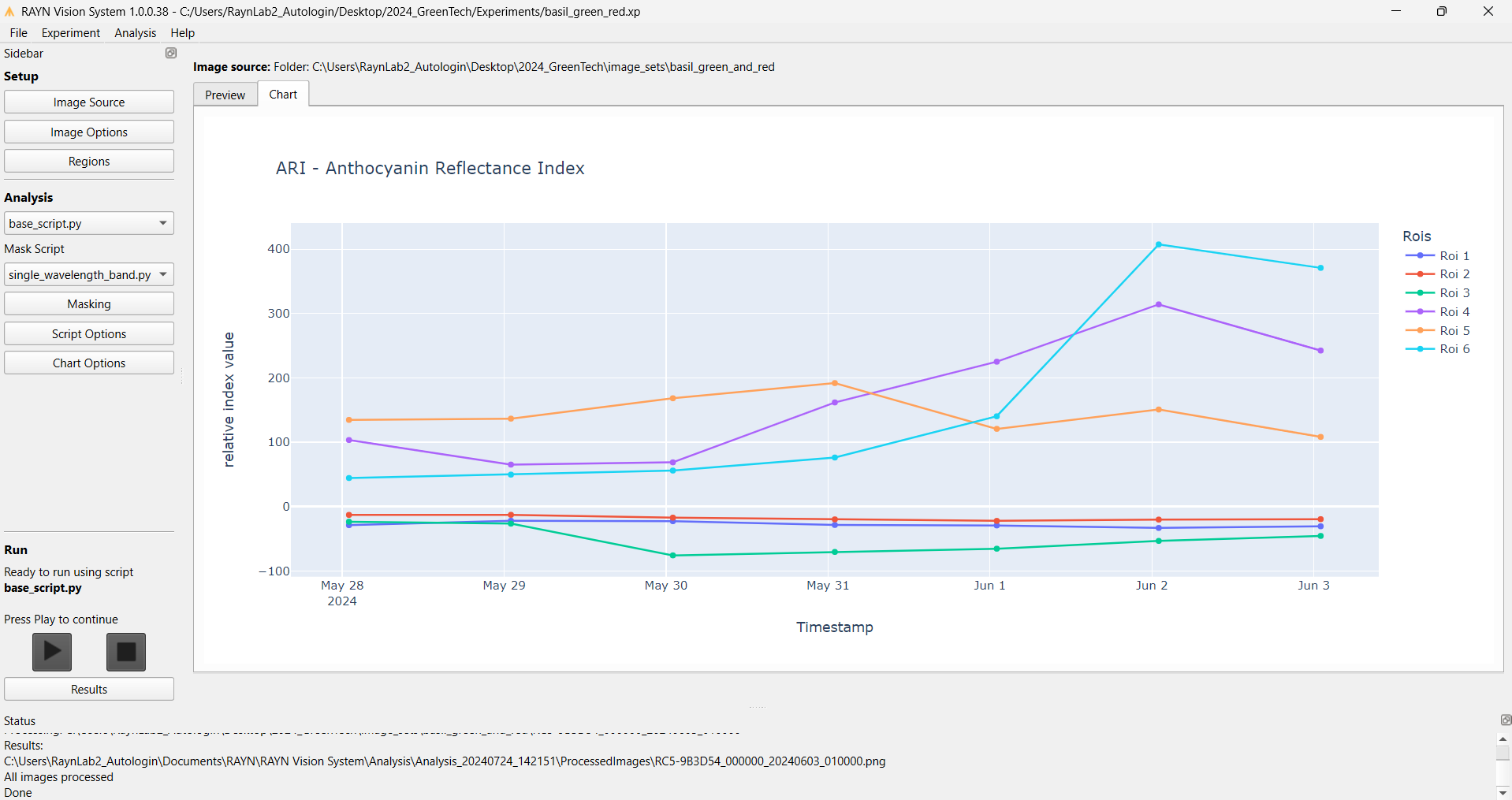Click the processed image path in Status

[x=445, y=761]
